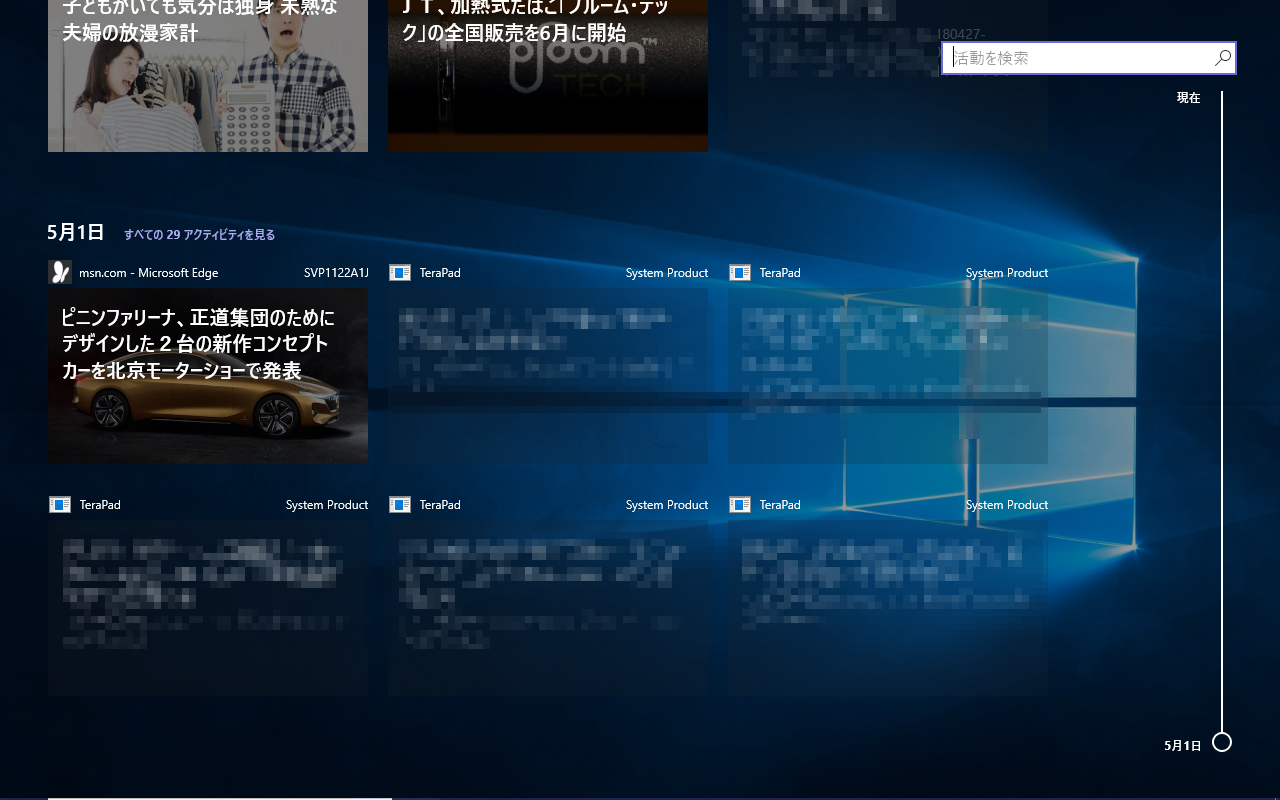This screenshot has height=800, width=1280.
Task: Jump to 現在 on the timeline
Action: pos(1188,98)
